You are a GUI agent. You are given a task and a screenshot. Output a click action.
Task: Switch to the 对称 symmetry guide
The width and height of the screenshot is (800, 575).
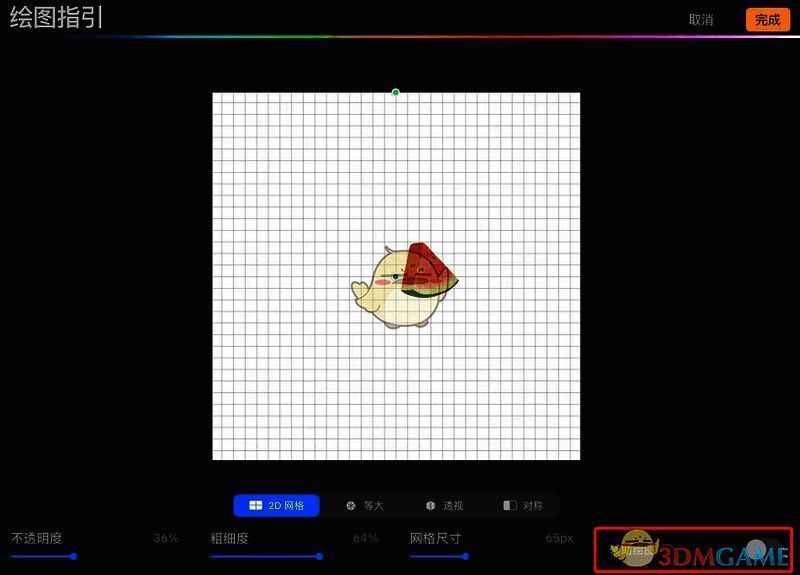pos(523,505)
